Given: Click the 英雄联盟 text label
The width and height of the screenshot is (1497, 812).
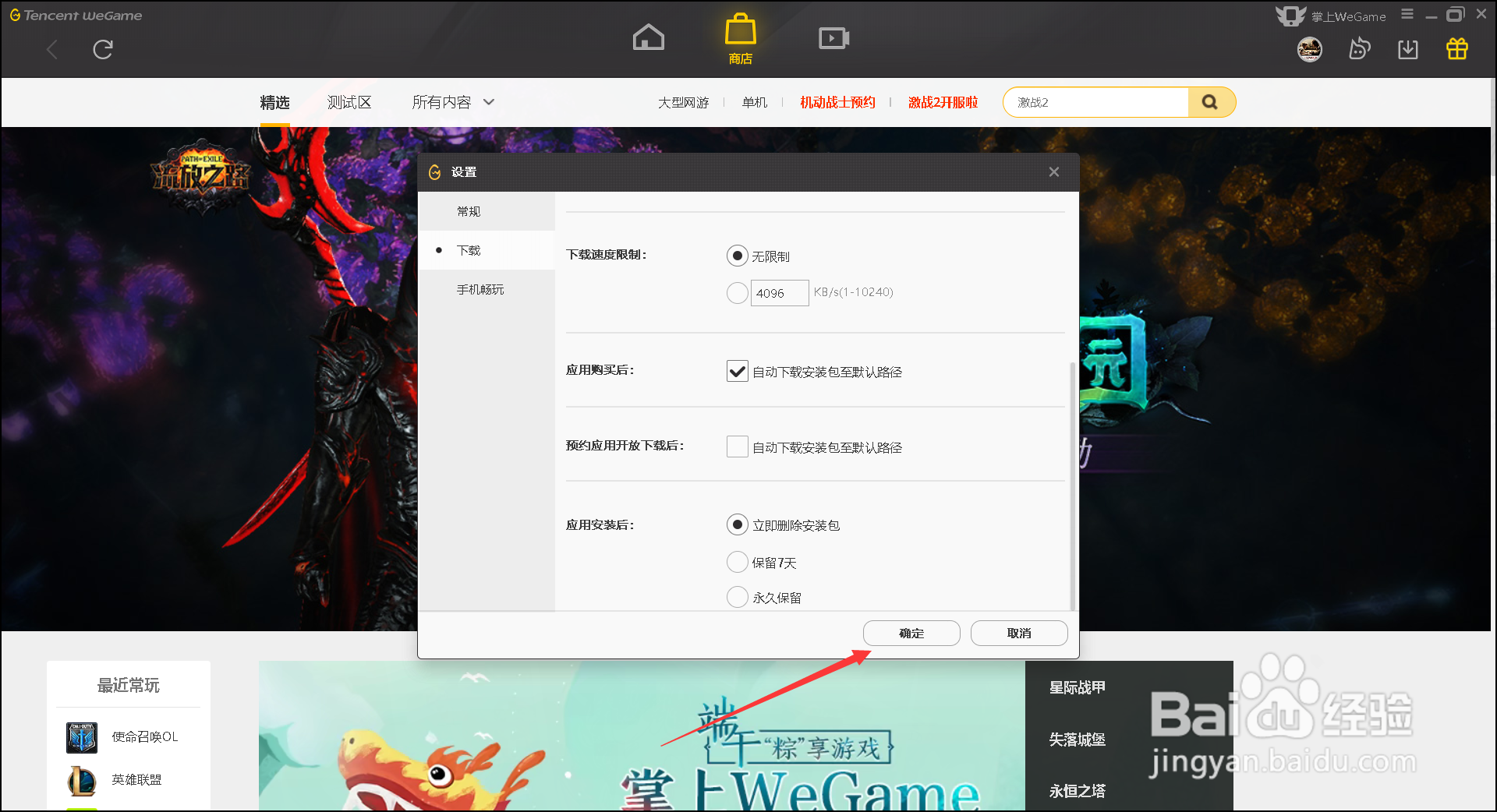Looking at the screenshot, I should (x=136, y=779).
